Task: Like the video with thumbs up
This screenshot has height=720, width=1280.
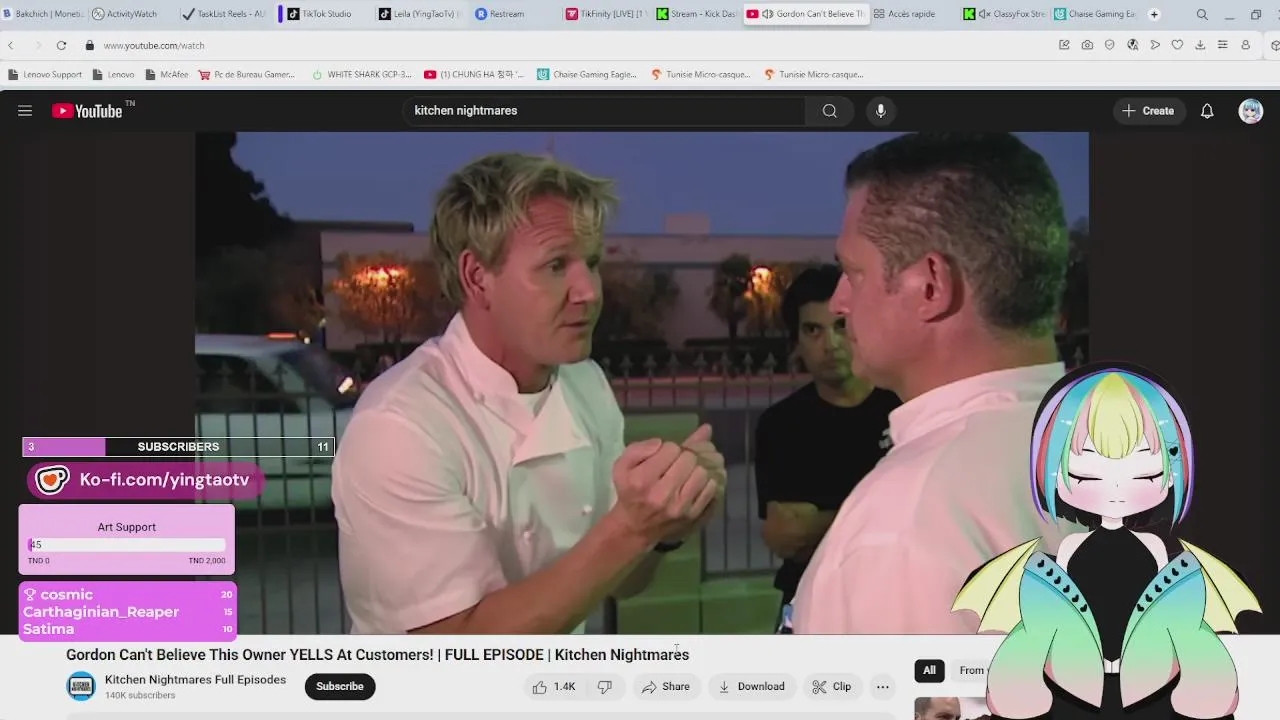Action: coord(553,687)
